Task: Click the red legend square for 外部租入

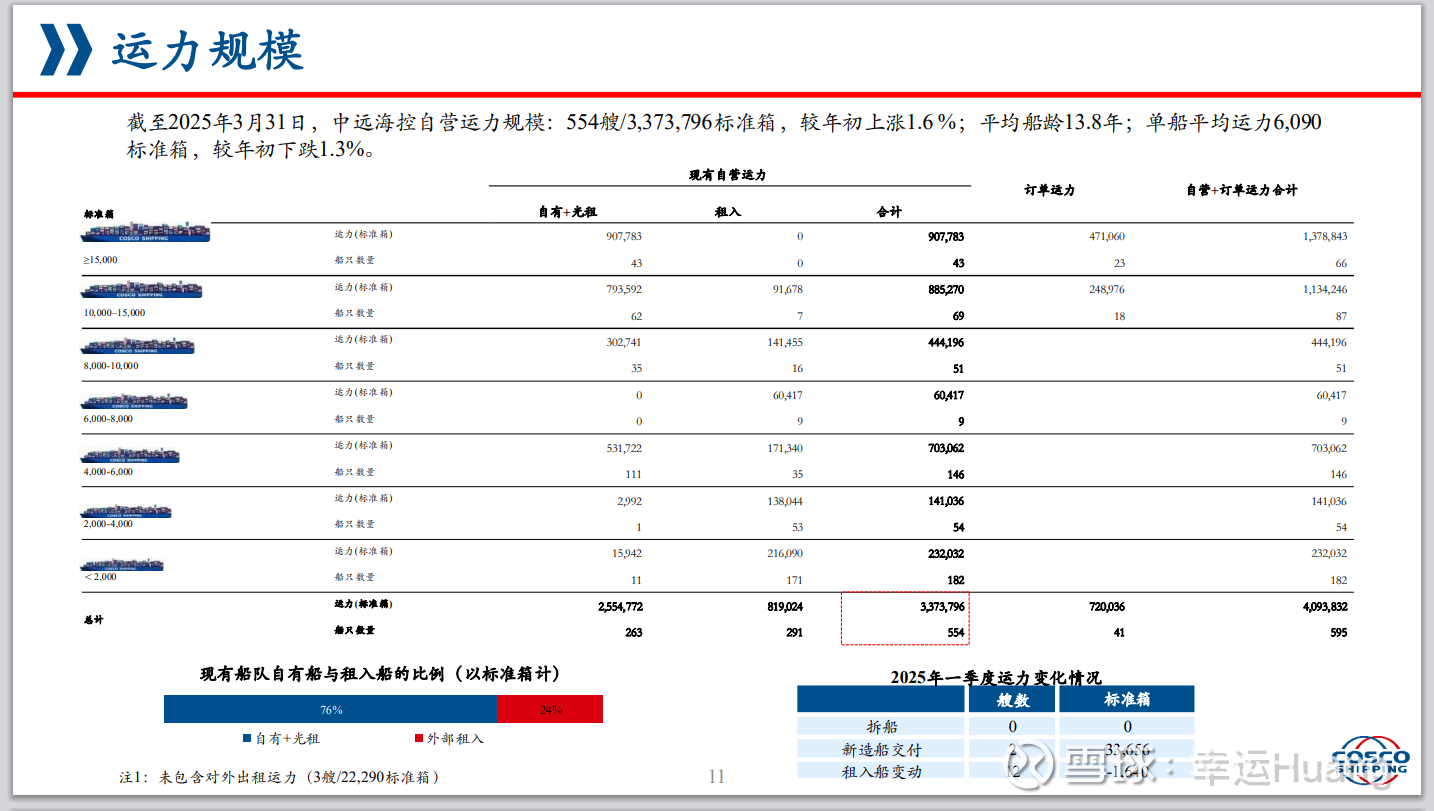Action: [x=419, y=739]
